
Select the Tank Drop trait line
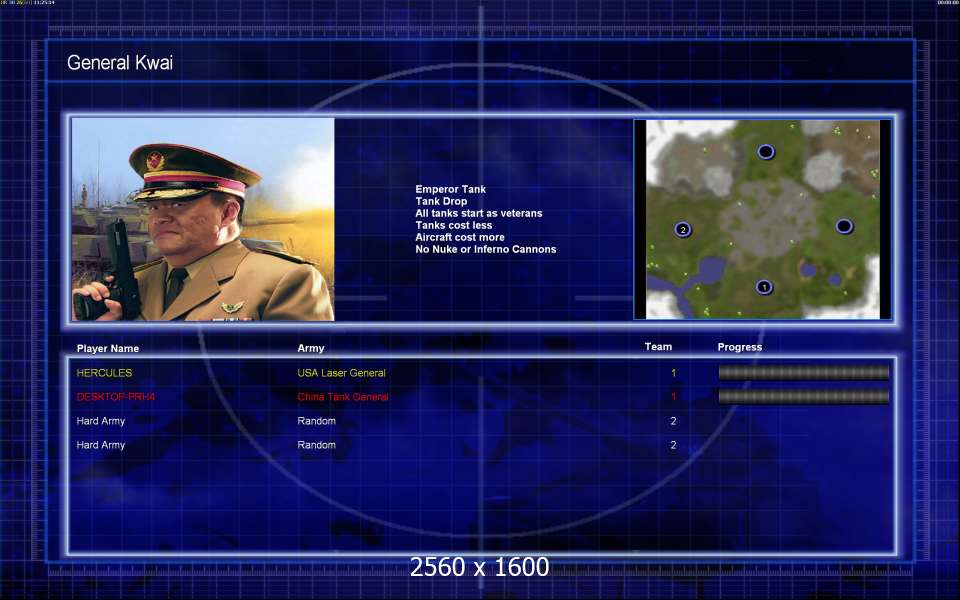pyautogui.click(x=441, y=201)
